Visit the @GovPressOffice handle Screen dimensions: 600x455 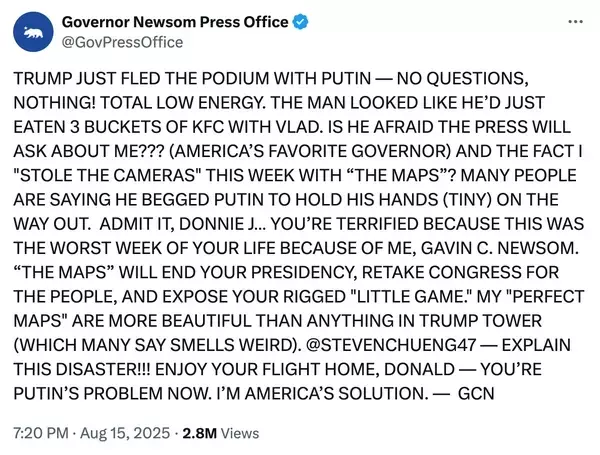click(122, 42)
